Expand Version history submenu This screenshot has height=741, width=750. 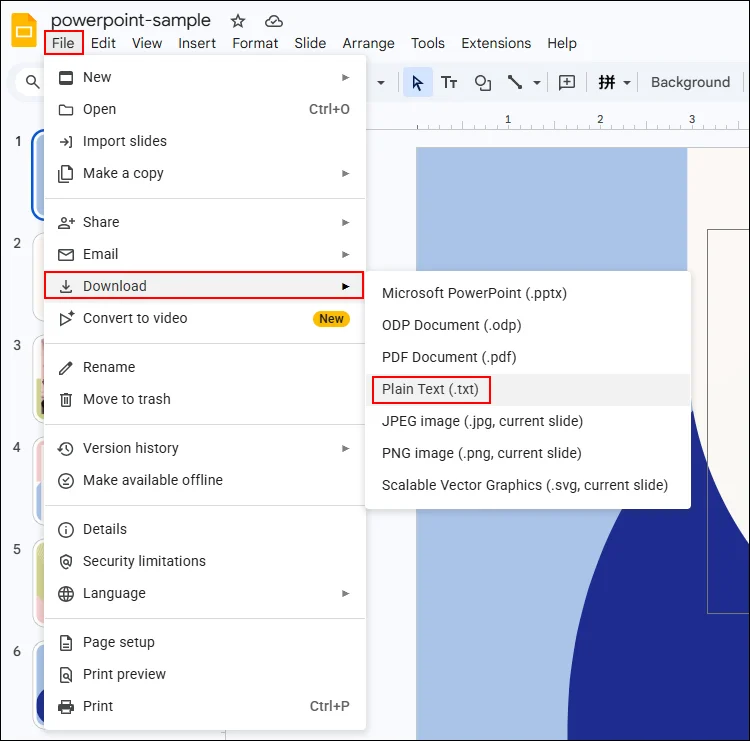[205, 448]
